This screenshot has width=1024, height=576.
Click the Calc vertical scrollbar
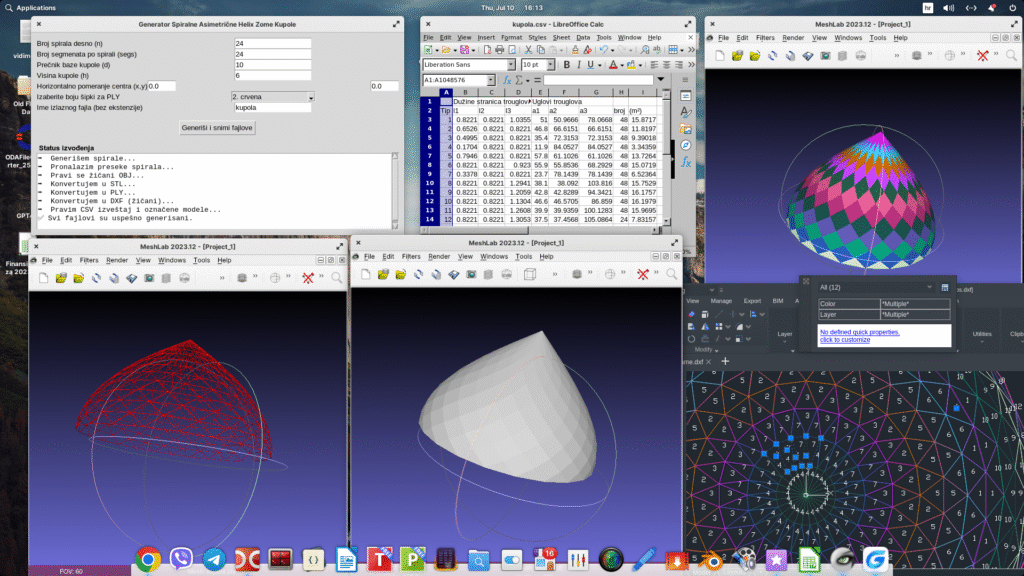(x=666, y=157)
